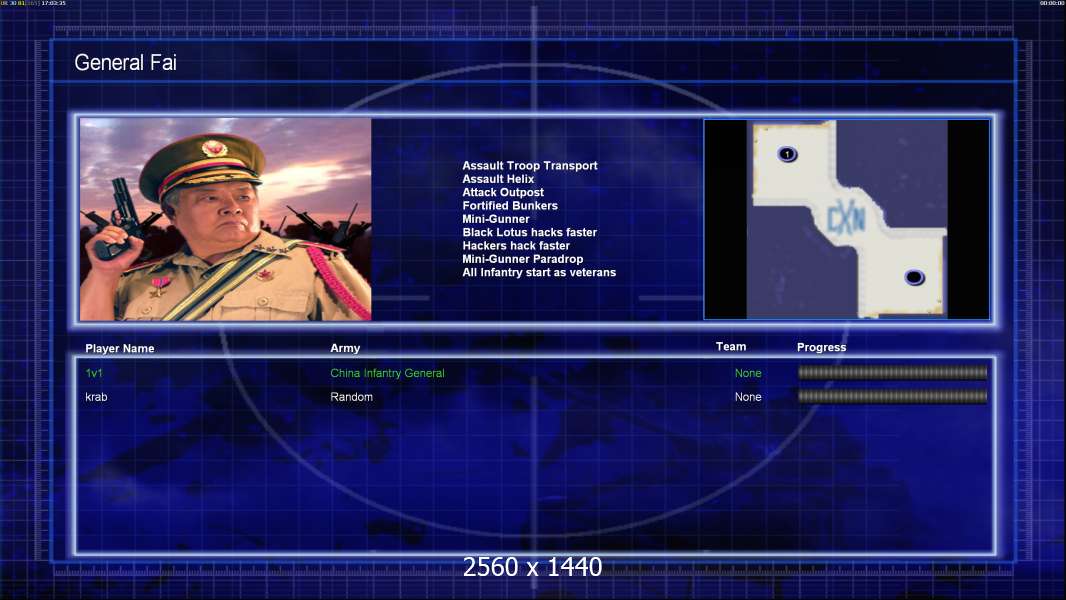
Task: Click the Player Name column header
Action: pyautogui.click(x=120, y=349)
